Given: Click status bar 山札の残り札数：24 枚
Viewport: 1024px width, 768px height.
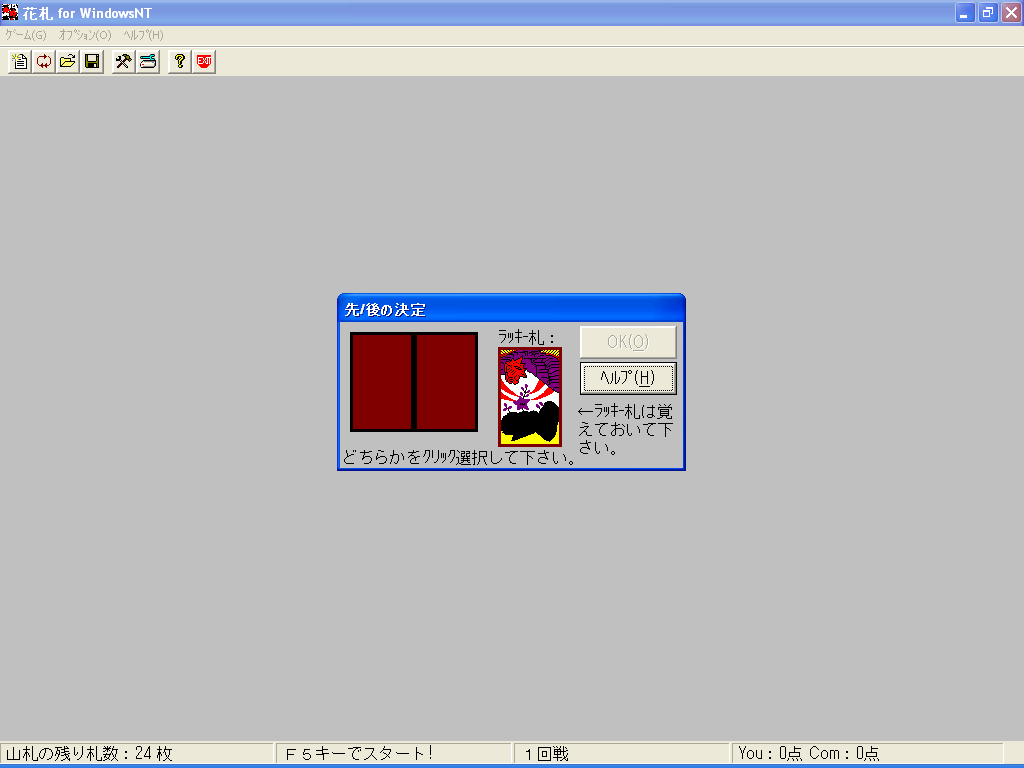Looking at the screenshot, I should [x=89, y=754].
